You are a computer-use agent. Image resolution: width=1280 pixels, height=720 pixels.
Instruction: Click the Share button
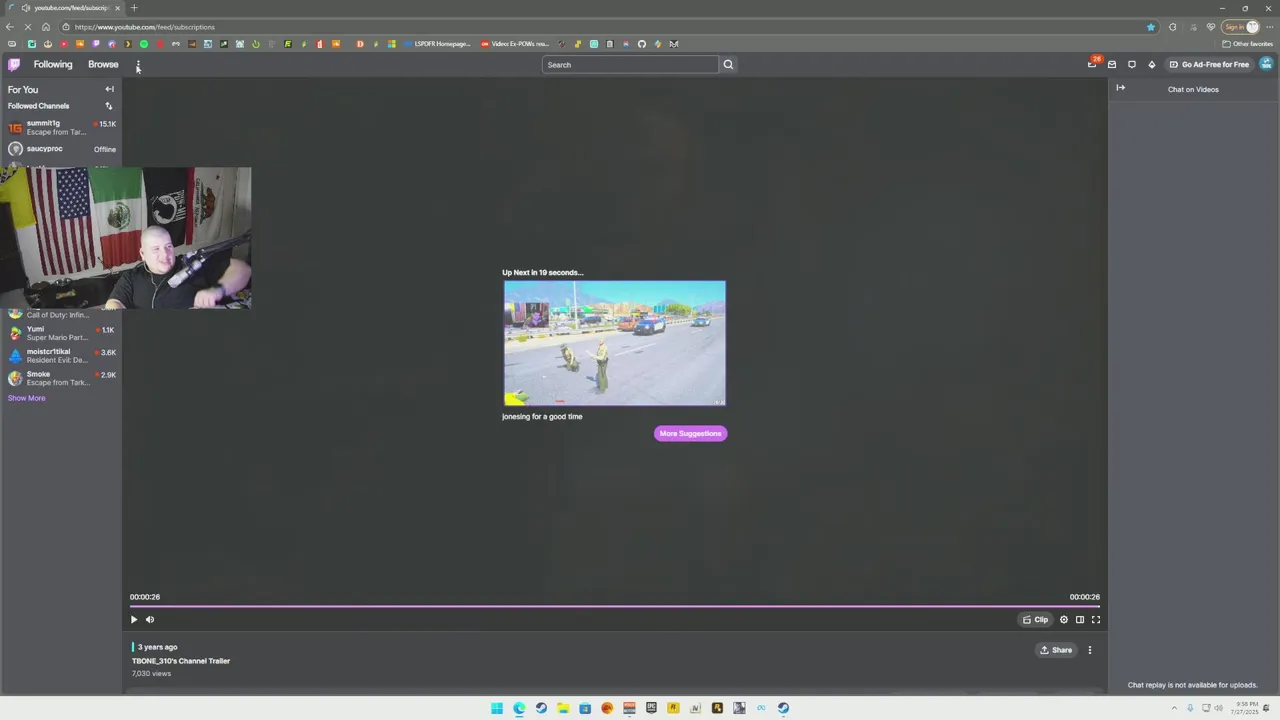coord(1056,650)
